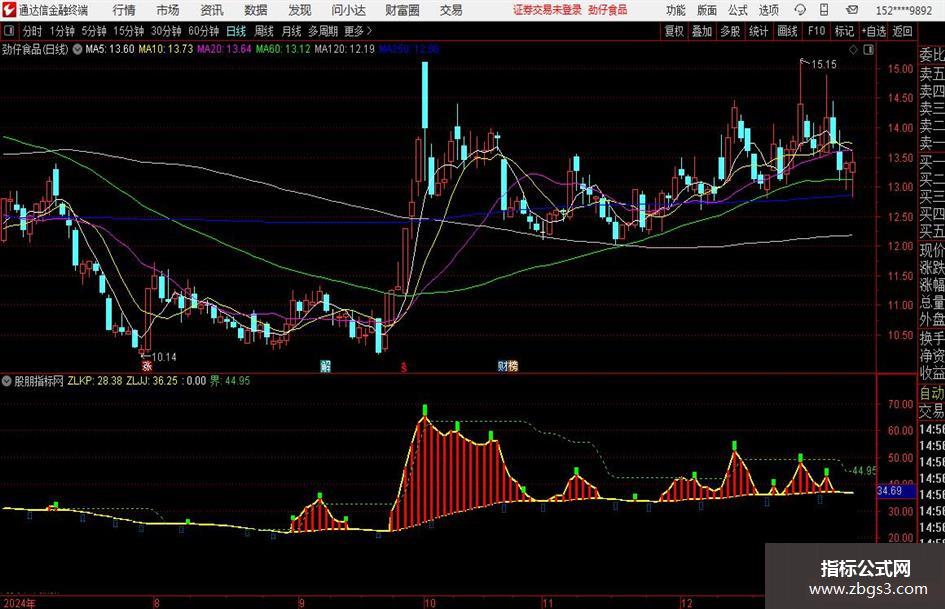
Task: Click the MA10: 13.73 value label
Action: [166, 49]
